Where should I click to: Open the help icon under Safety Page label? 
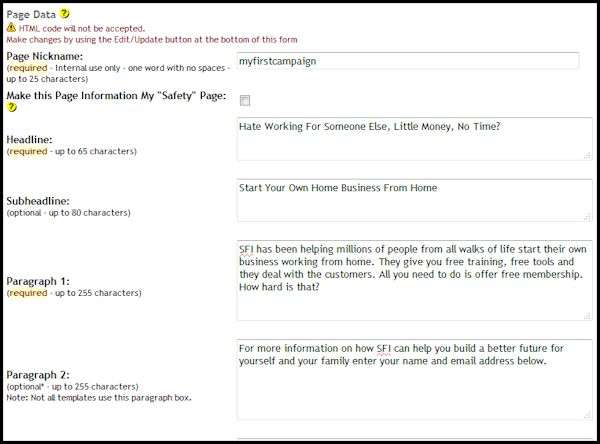tap(11, 107)
